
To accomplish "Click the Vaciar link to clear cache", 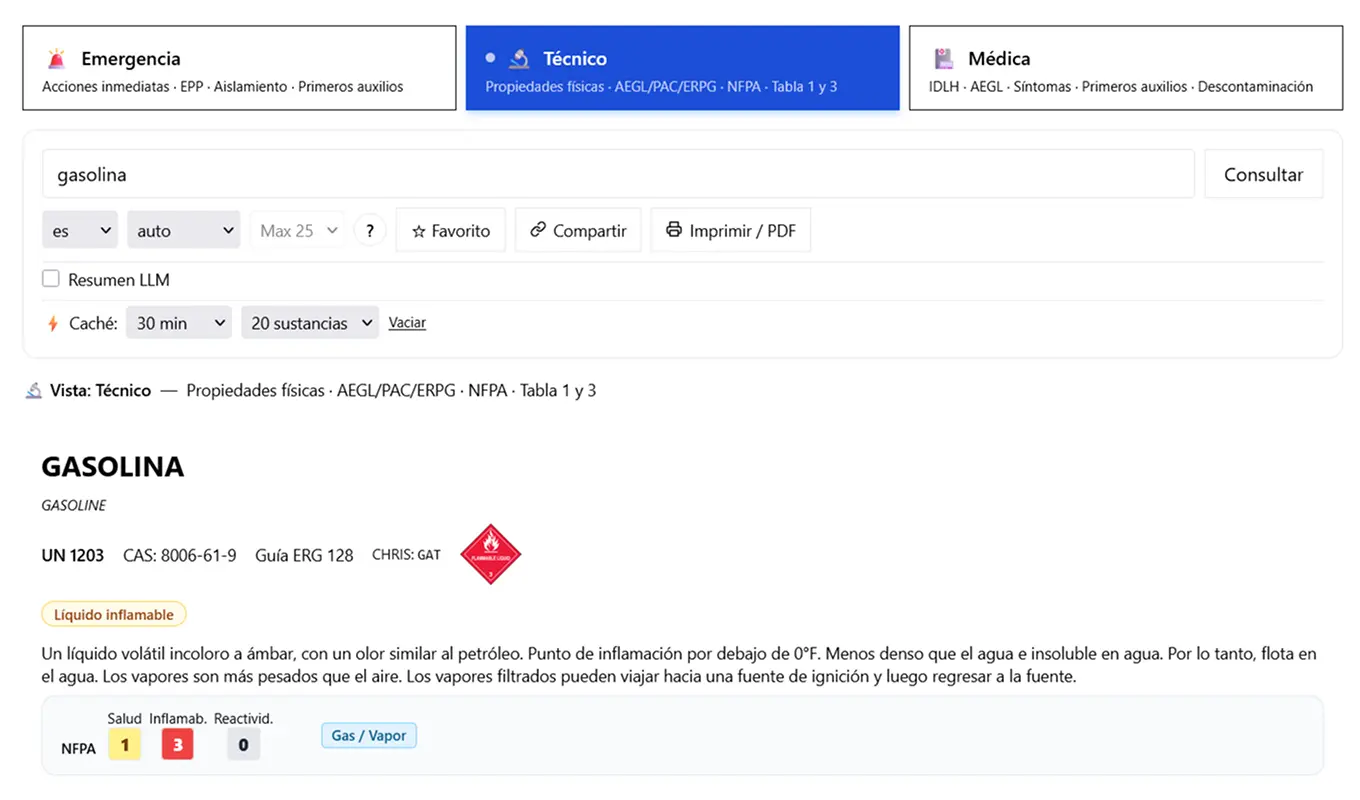I will (407, 323).
